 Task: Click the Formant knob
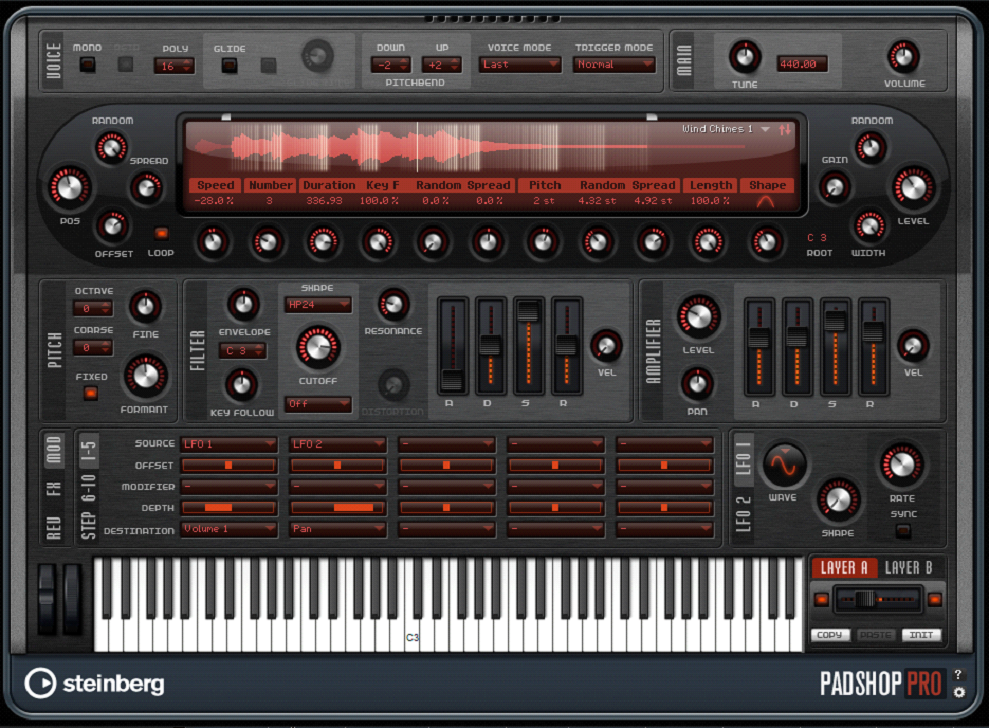(146, 376)
